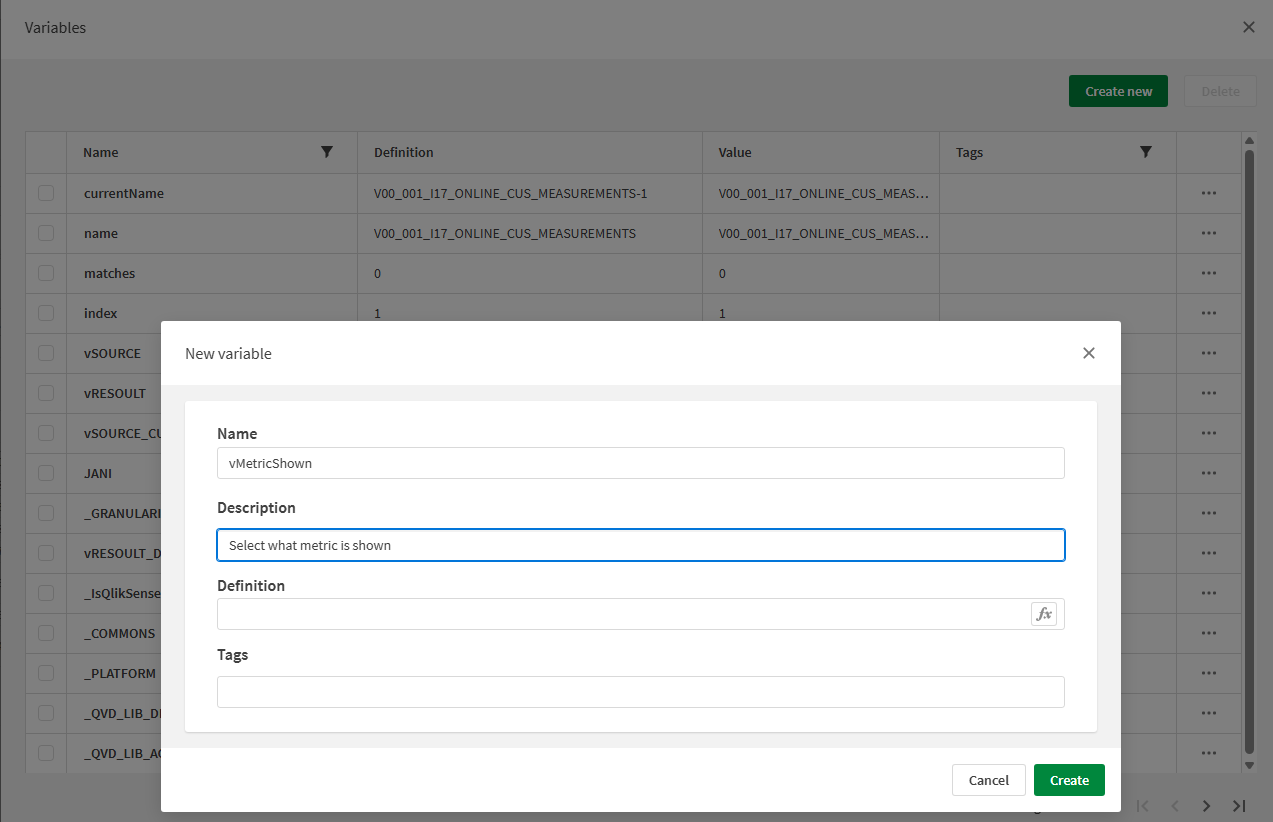The height and width of the screenshot is (822, 1273).
Task: Select the checkbox for name variable
Action: 46,233
